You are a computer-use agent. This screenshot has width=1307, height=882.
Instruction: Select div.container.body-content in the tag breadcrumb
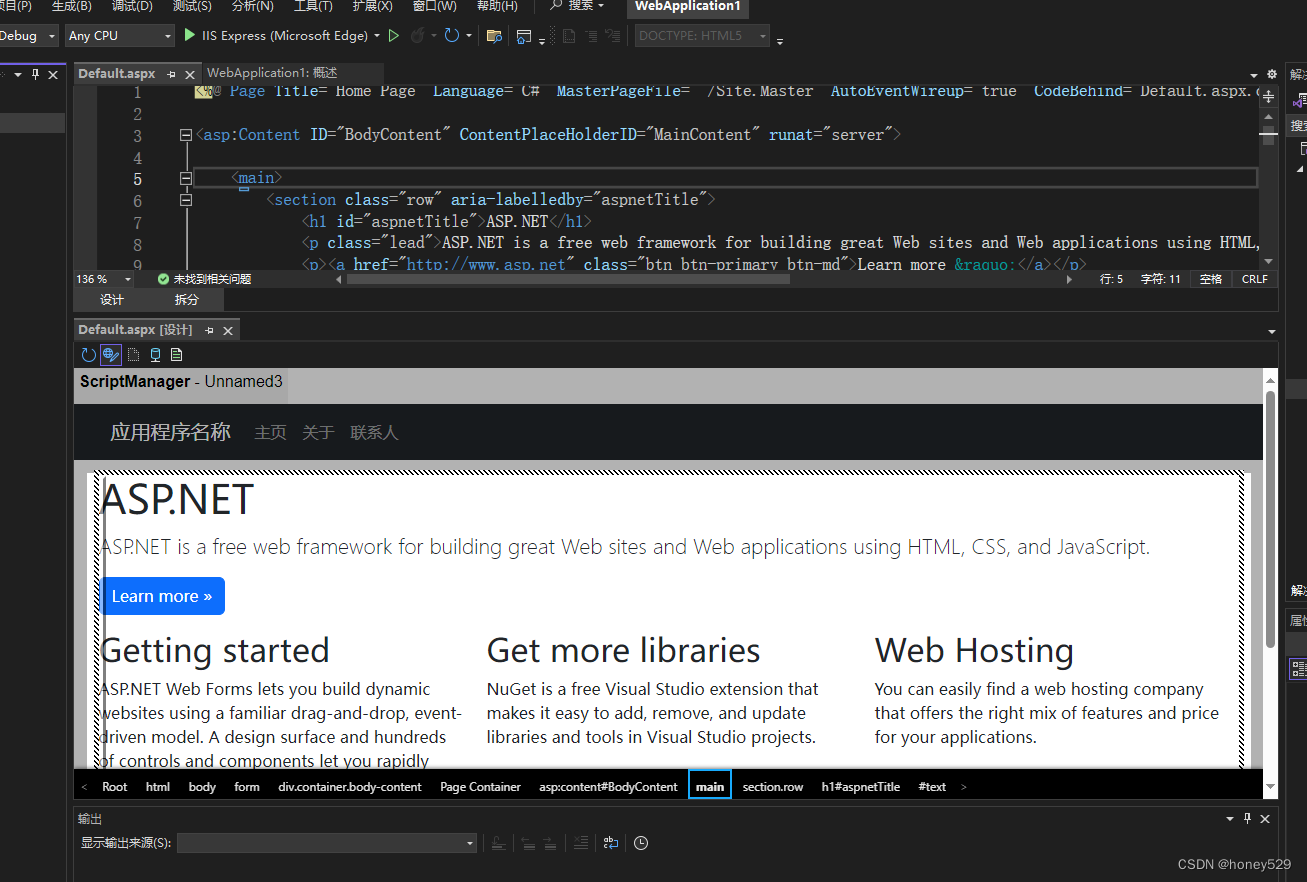[350, 787]
